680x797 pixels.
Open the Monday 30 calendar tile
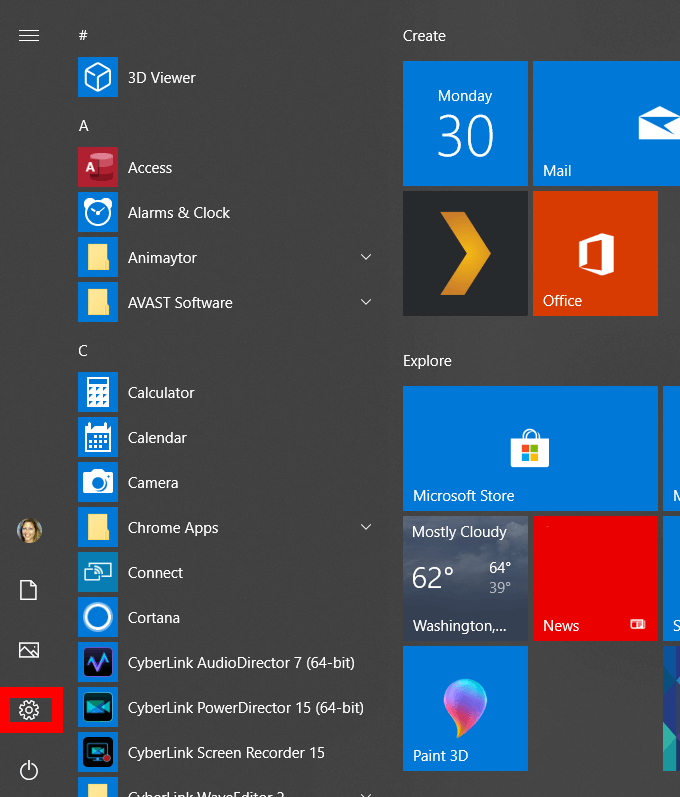tap(465, 123)
